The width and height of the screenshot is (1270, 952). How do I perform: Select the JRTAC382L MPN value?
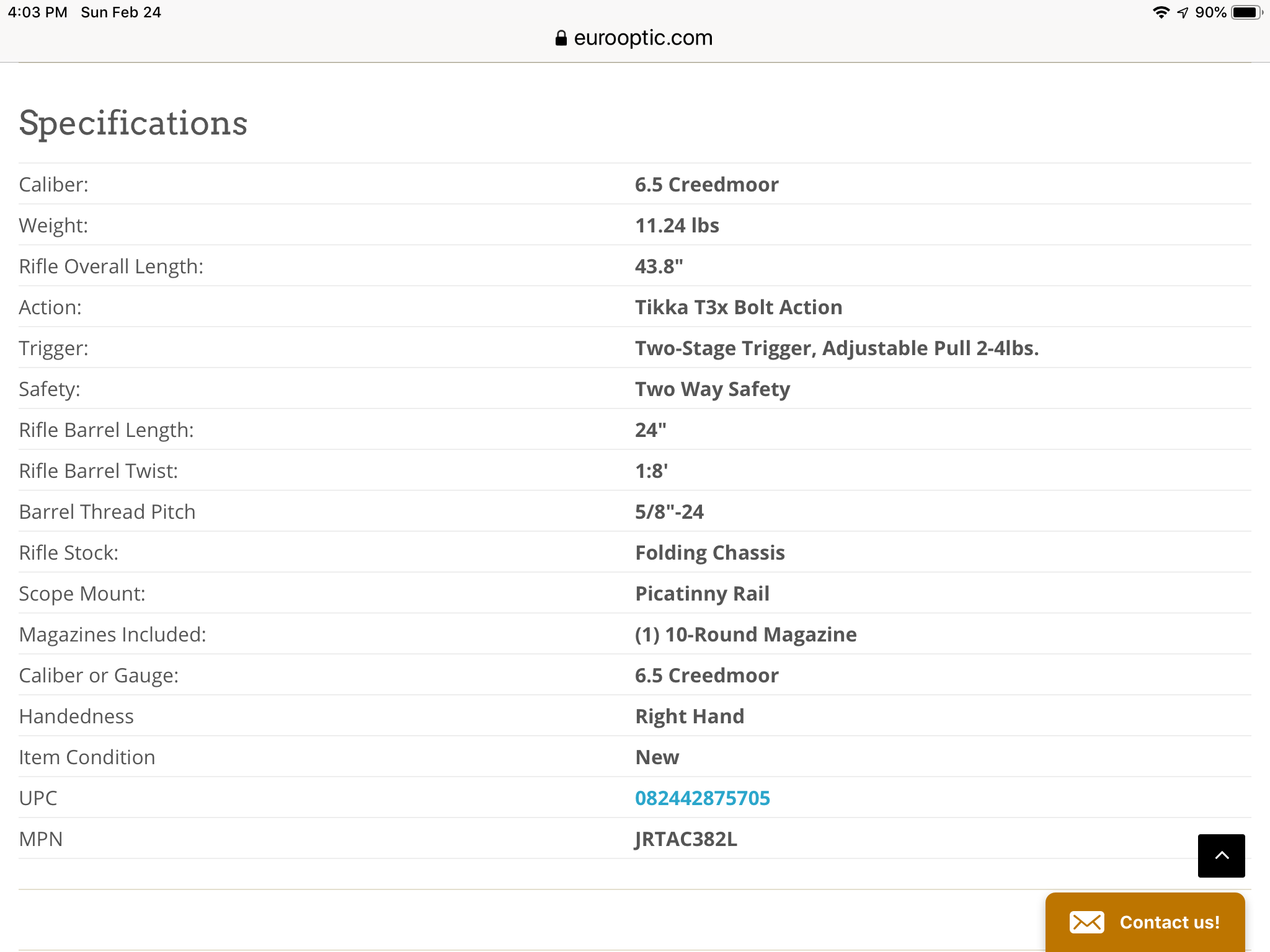tap(686, 839)
